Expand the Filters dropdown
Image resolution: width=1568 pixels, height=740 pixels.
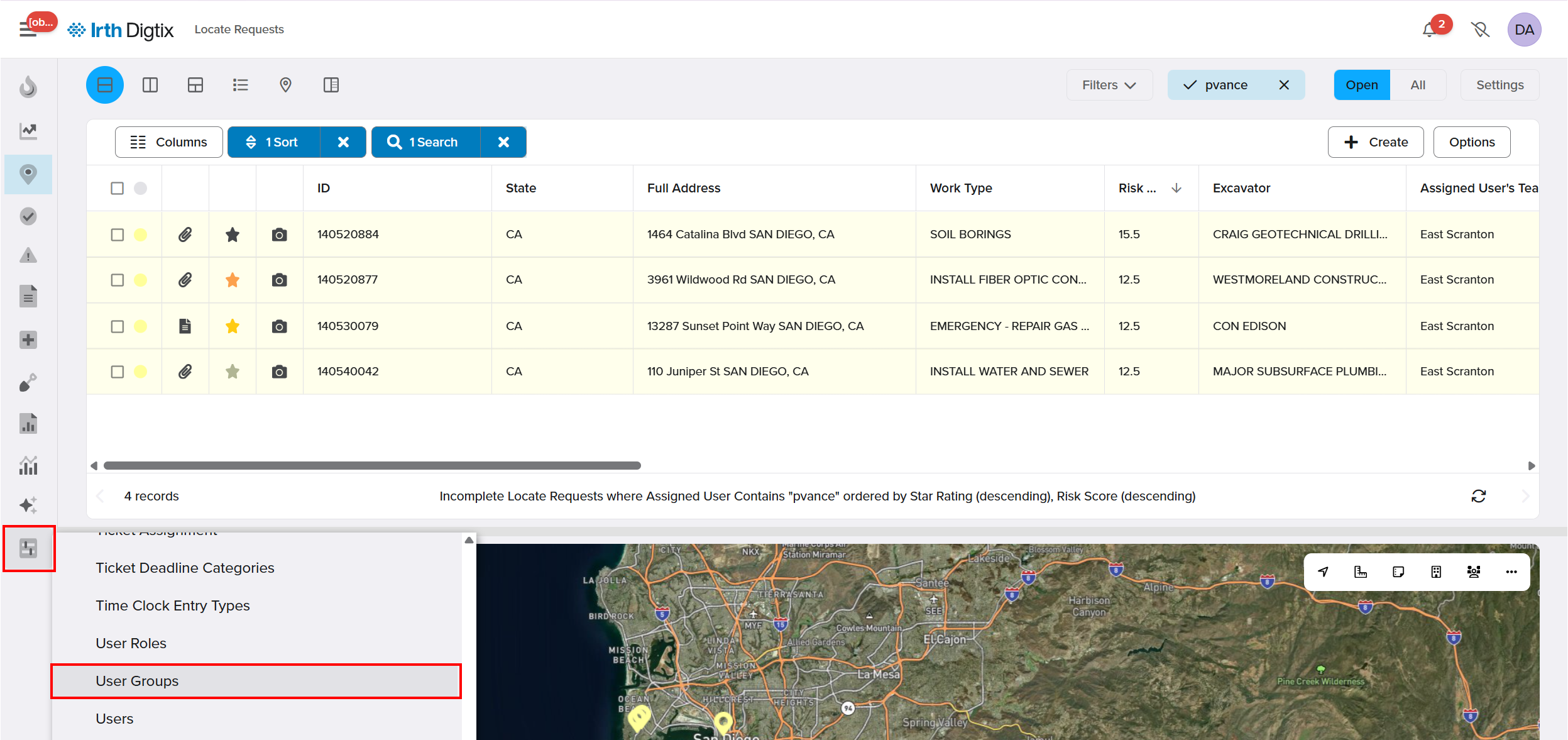click(1109, 85)
